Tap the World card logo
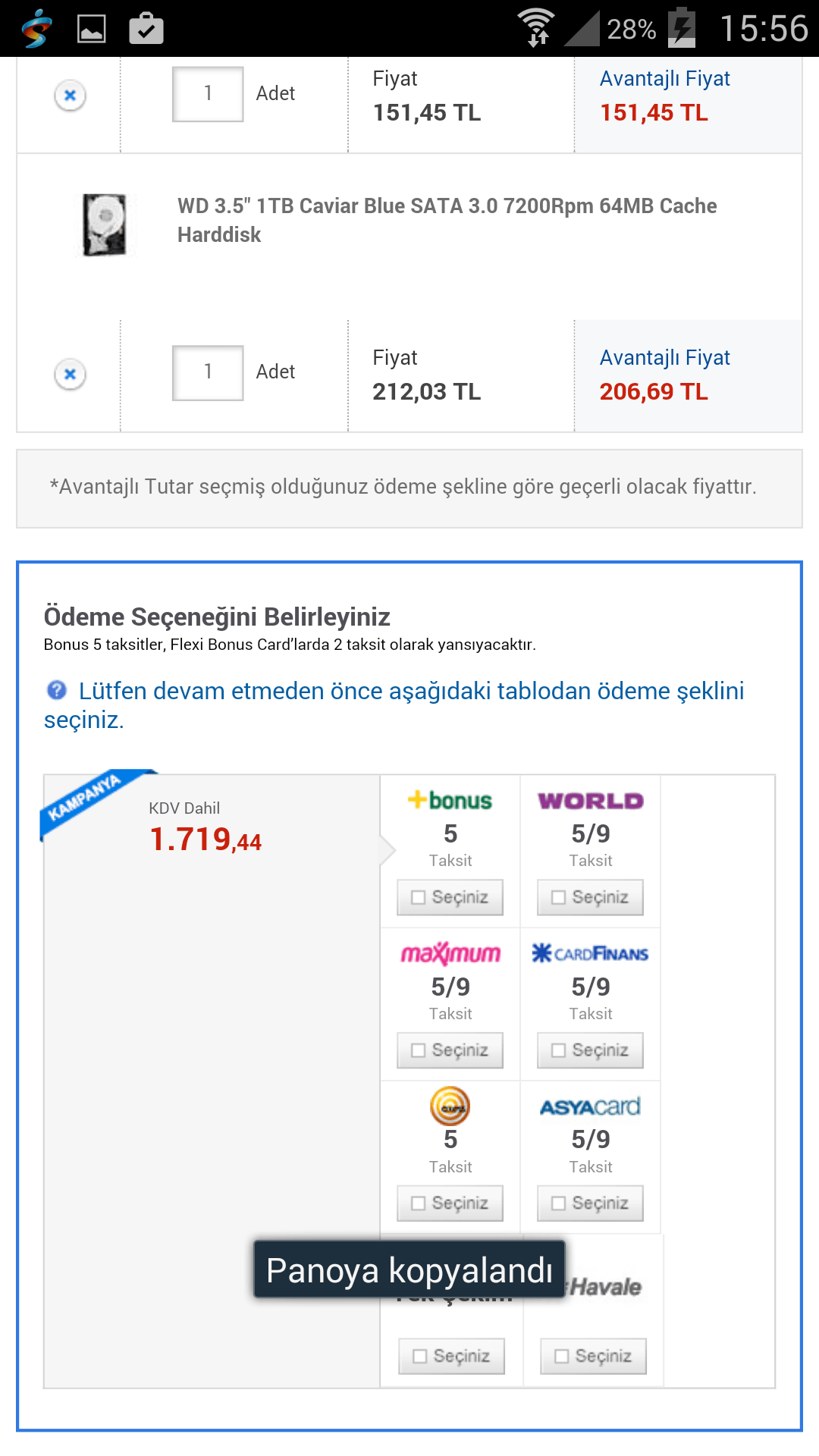Viewport: 819px width, 1456px height. [x=591, y=801]
